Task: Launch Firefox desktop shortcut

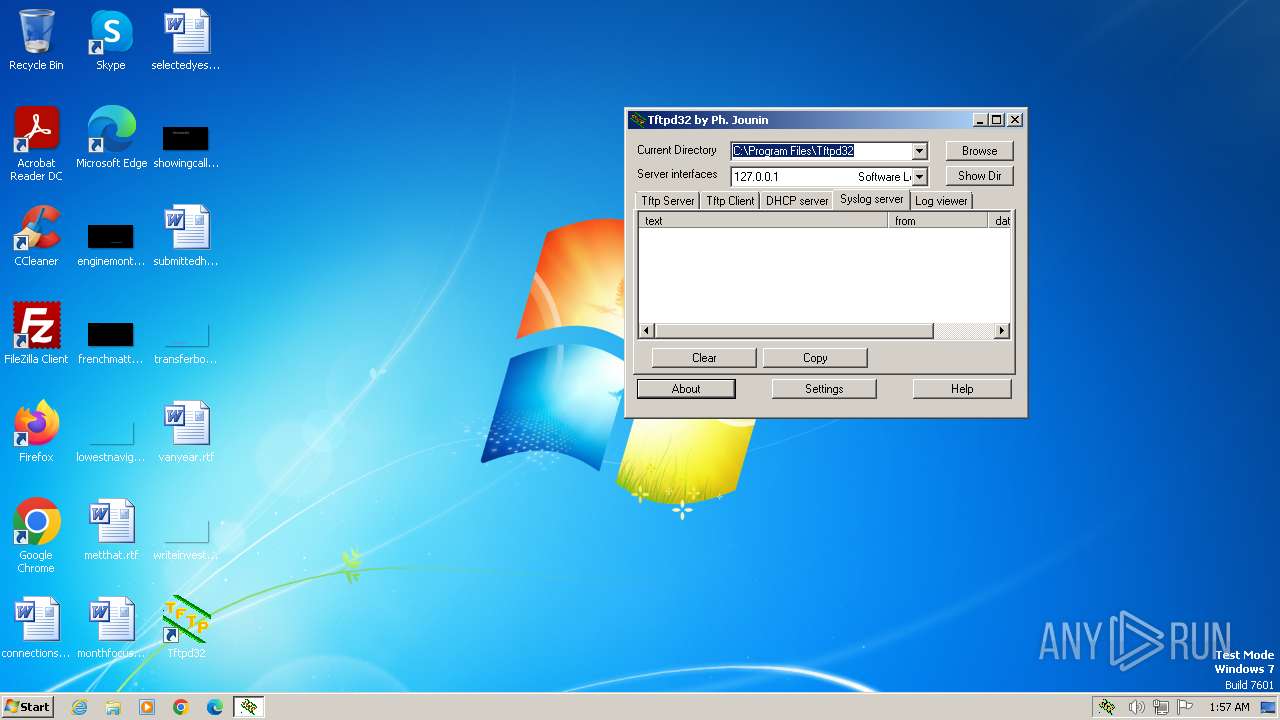Action: coord(36,432)
